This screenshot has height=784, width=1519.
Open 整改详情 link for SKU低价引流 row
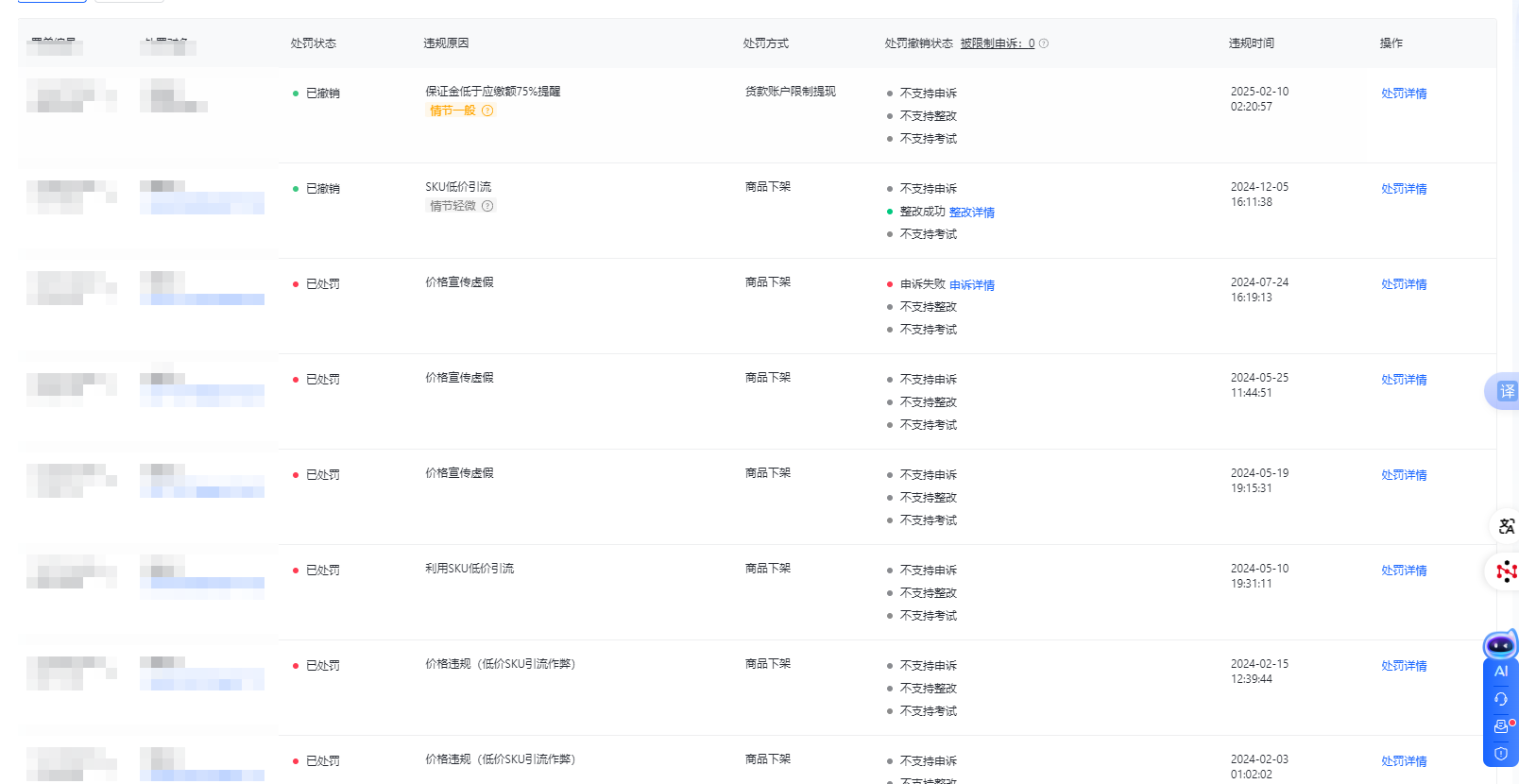(971, 213)
